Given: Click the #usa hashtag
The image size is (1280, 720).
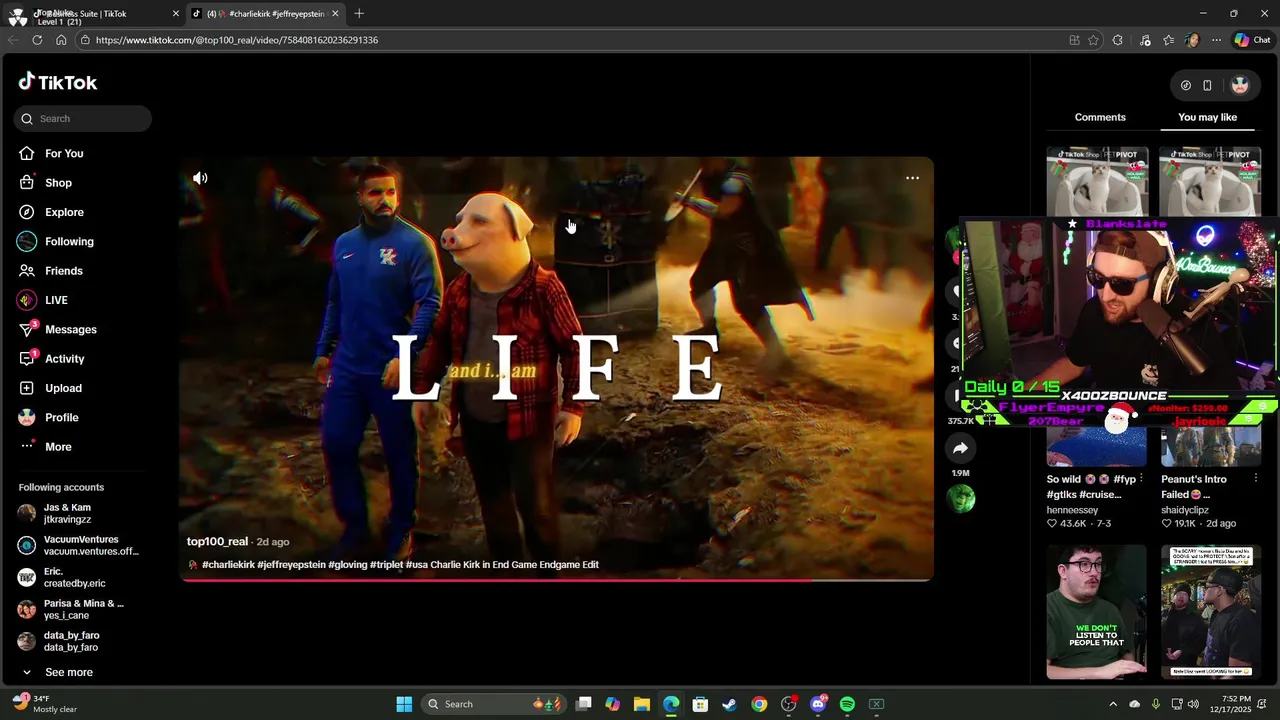Looking at the screenshot, I should (x=416, y=565).
